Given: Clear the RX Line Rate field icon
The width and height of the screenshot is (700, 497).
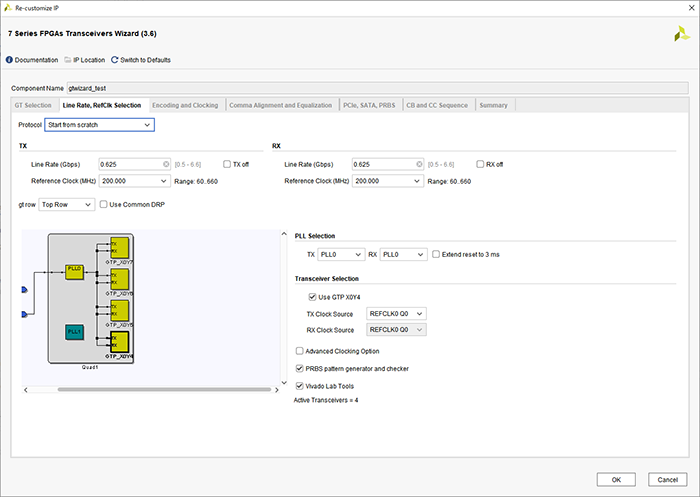Looking at the screenshot, I should tap(419, 164).
